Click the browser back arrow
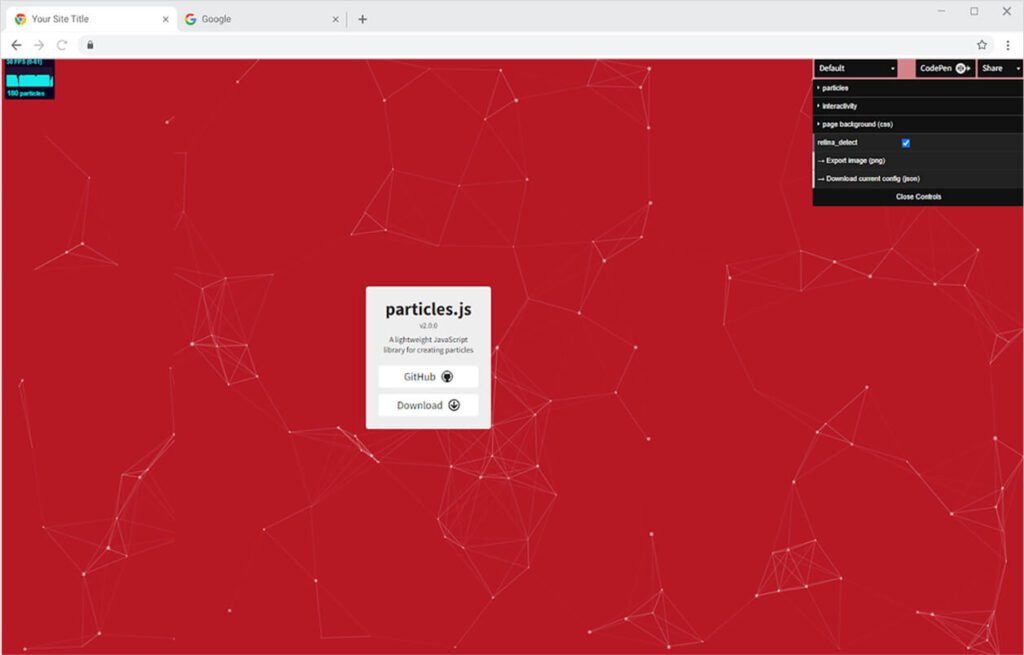 [16, 45]
